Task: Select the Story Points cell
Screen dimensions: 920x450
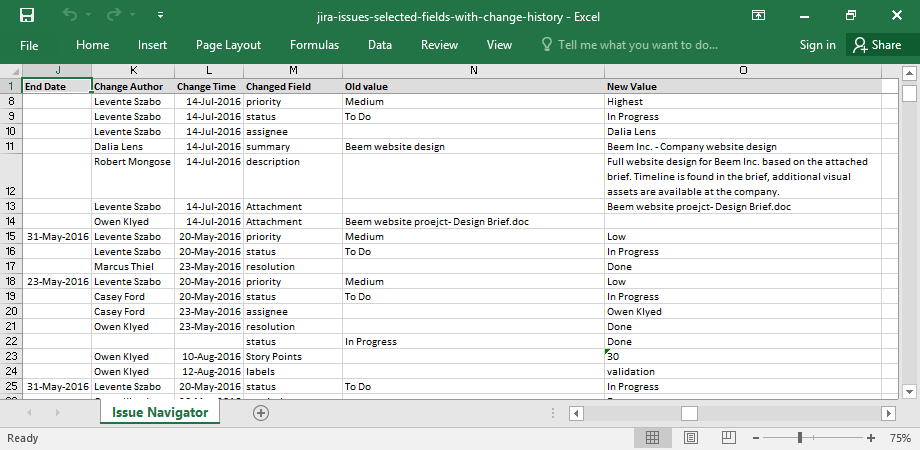Action: (293, 357)
